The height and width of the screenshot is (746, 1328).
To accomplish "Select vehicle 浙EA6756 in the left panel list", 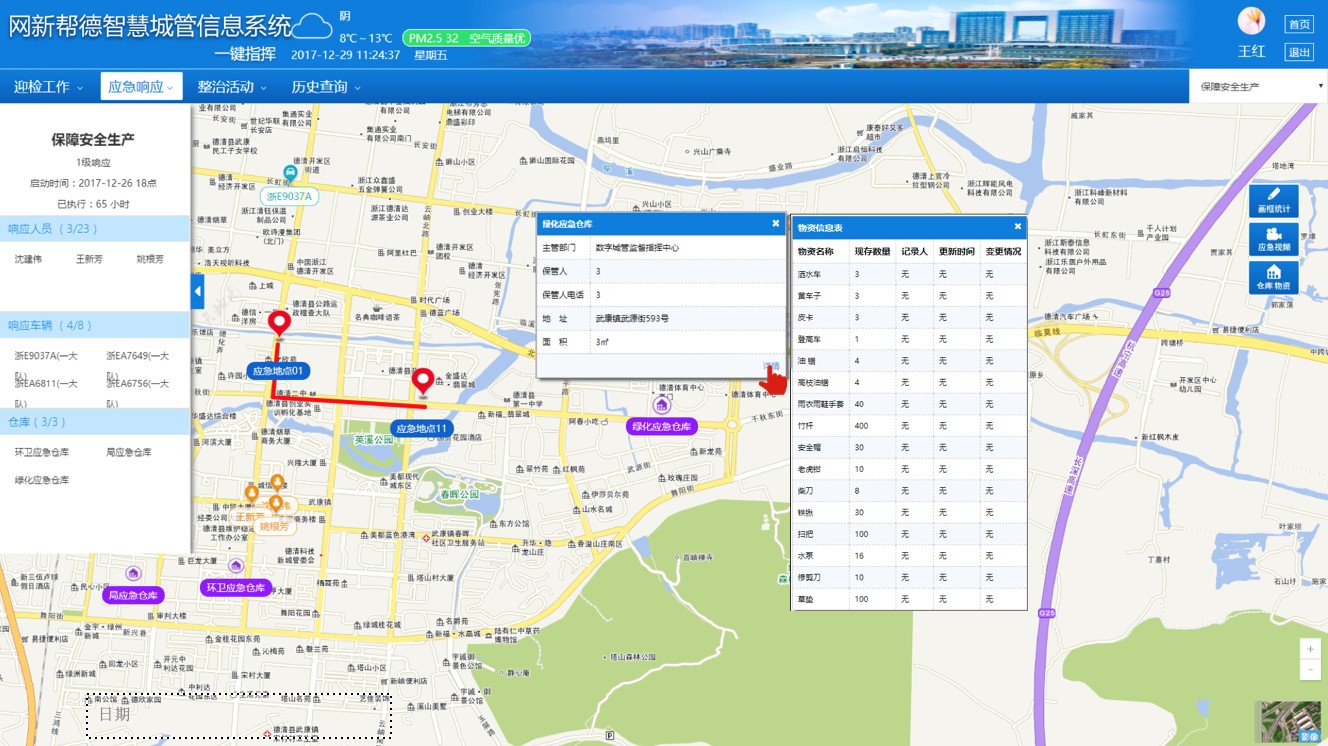I will pyautogui.click(x=138, y=383).
